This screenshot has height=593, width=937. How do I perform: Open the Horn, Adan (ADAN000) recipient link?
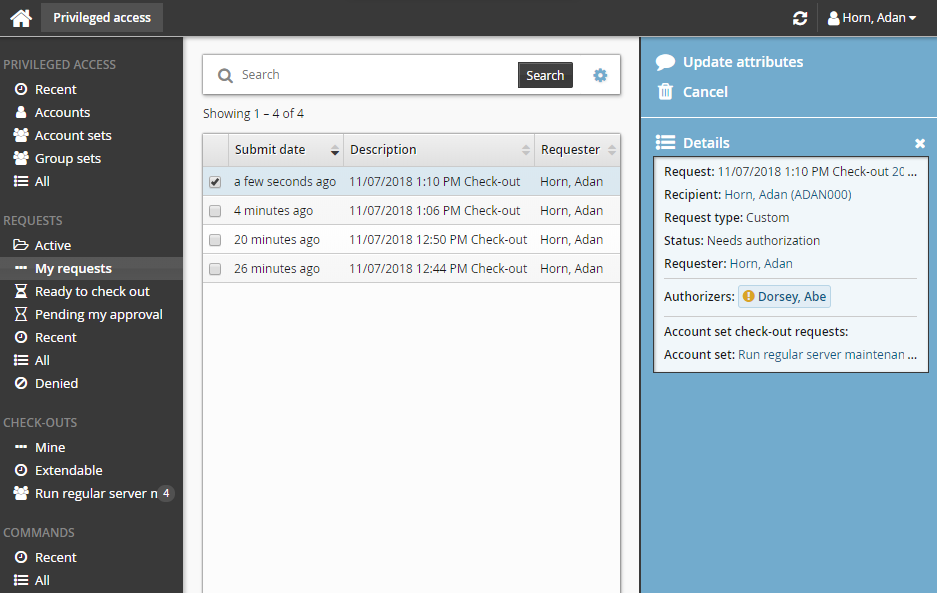click(788, 195)
